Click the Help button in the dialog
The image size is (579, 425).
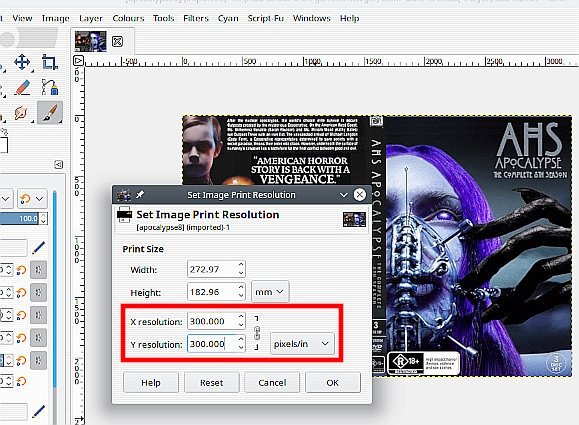(151, 383)
